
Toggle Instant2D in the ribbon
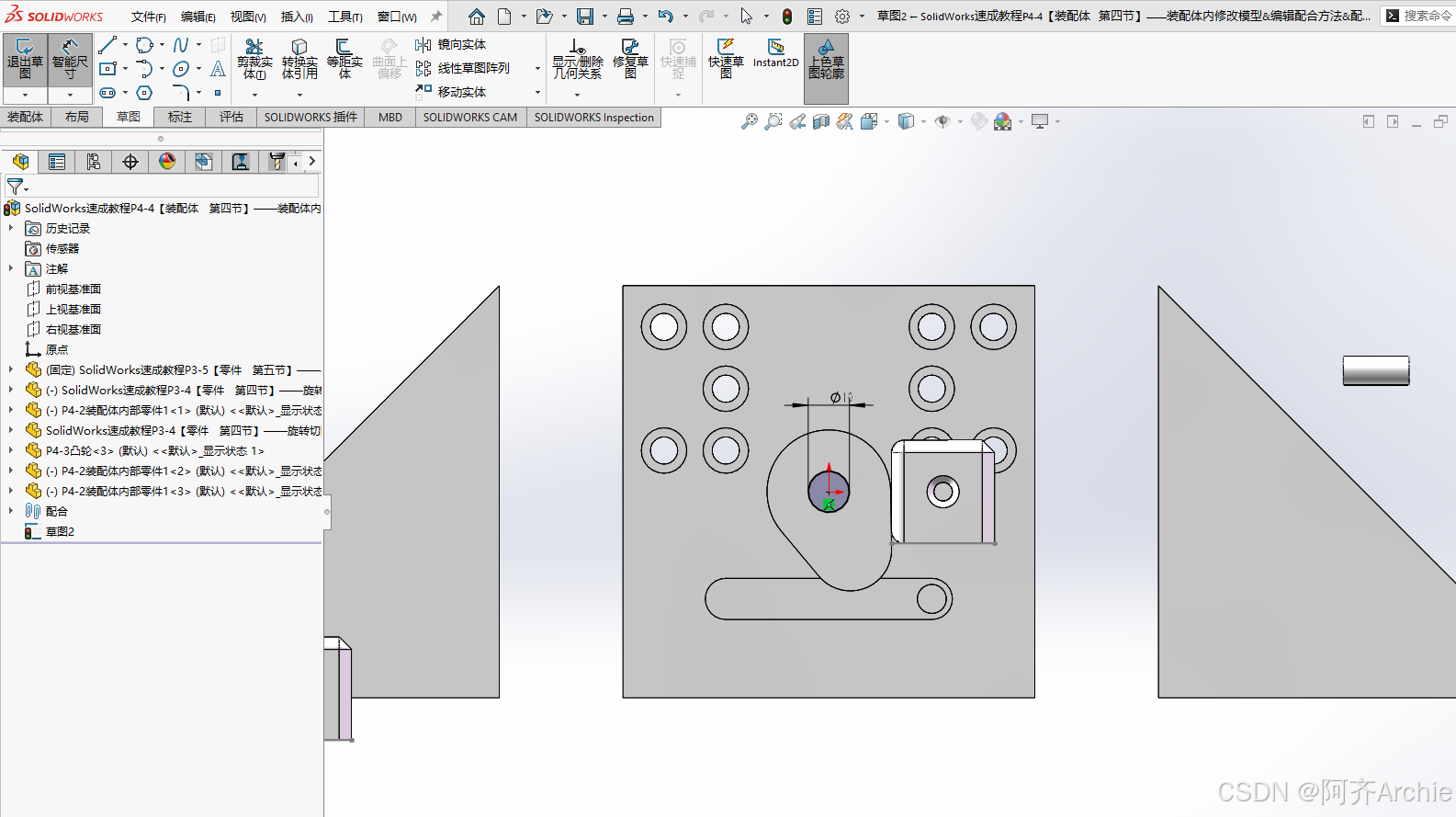pyautogui.click(x=775, y=53)
